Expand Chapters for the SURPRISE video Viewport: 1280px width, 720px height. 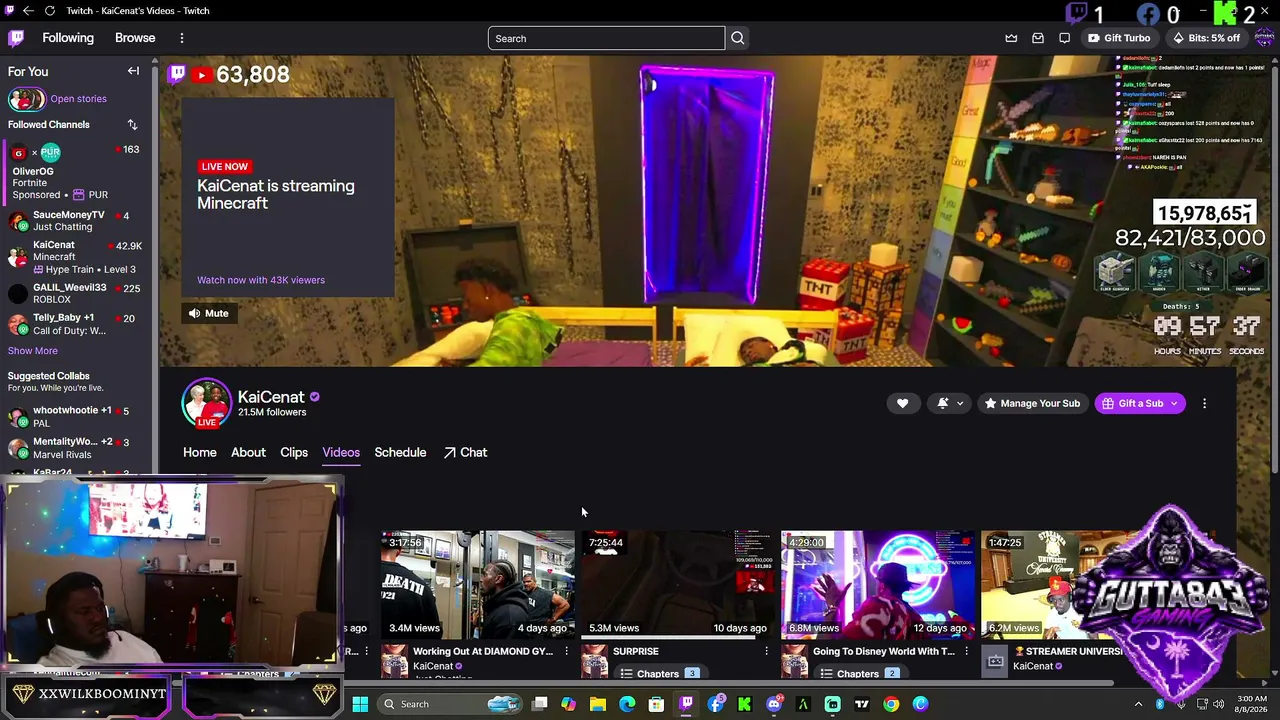659,674
